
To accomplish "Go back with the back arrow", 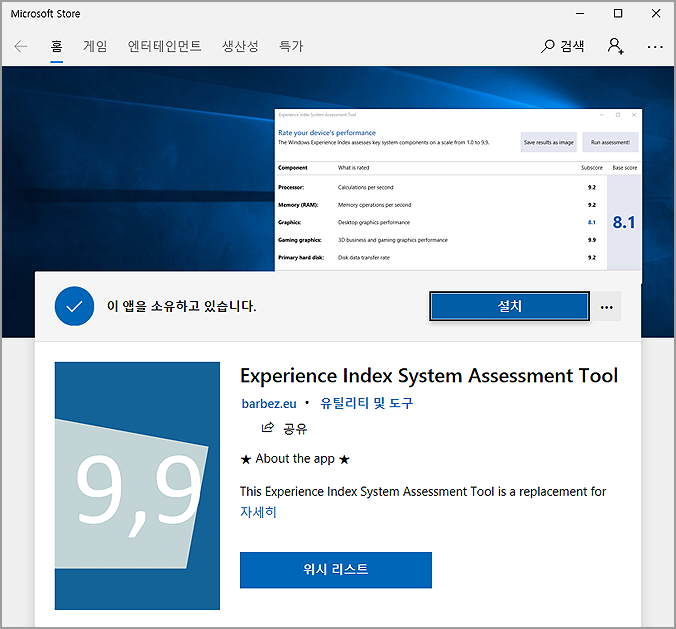I will (20, 46).
